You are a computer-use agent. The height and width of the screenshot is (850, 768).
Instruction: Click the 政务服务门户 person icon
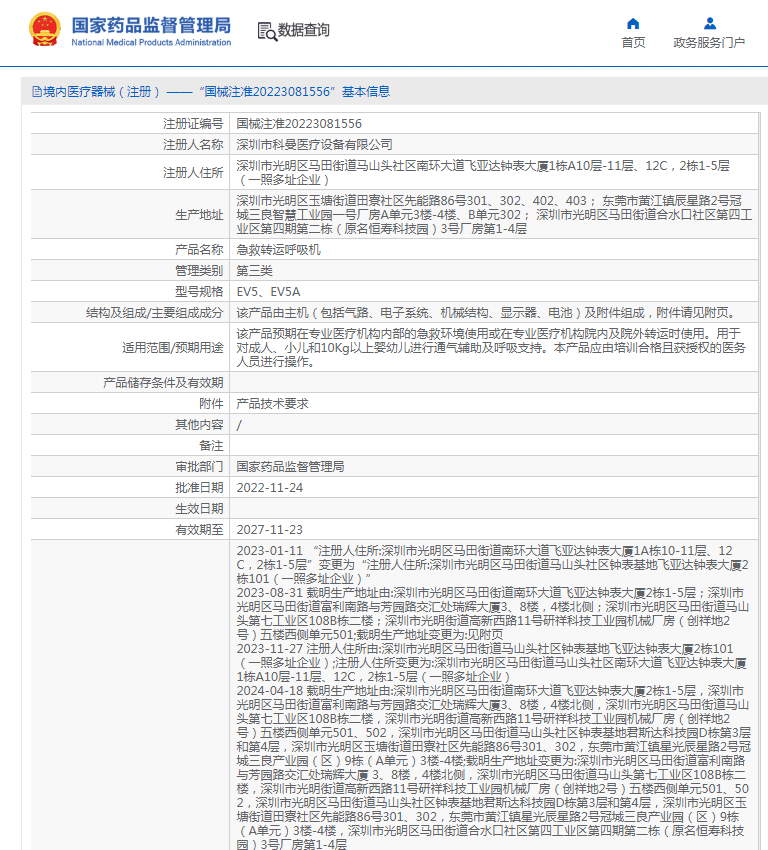tap(709, 23)
